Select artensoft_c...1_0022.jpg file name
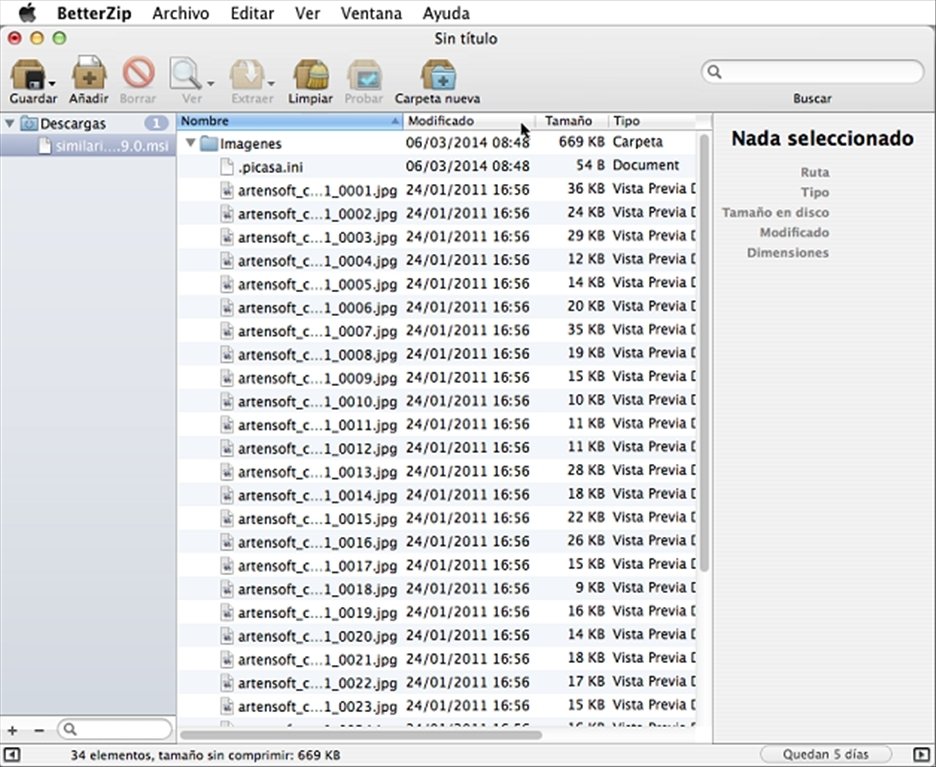Screen dimensions: 936x767 pos(317,683)
